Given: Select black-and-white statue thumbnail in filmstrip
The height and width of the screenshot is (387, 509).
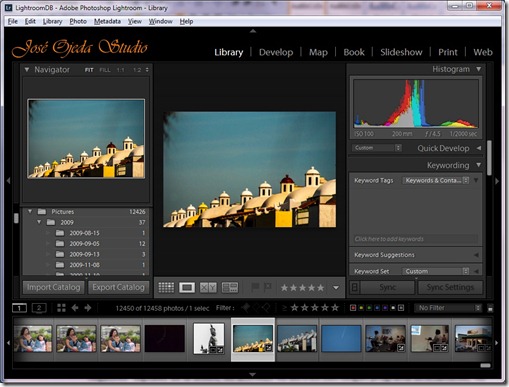Looking at the screenshot, I should (209, 339).
